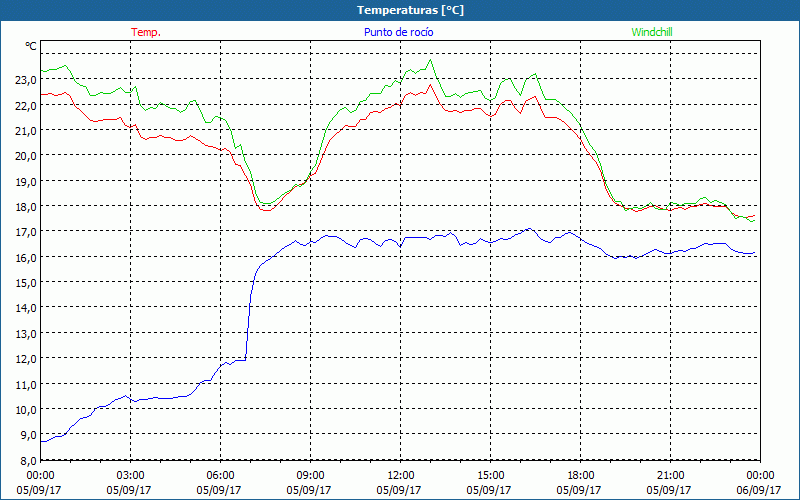Click the 21,0 y-axis value
Screen dimensions: 800x500
[27, 131]
